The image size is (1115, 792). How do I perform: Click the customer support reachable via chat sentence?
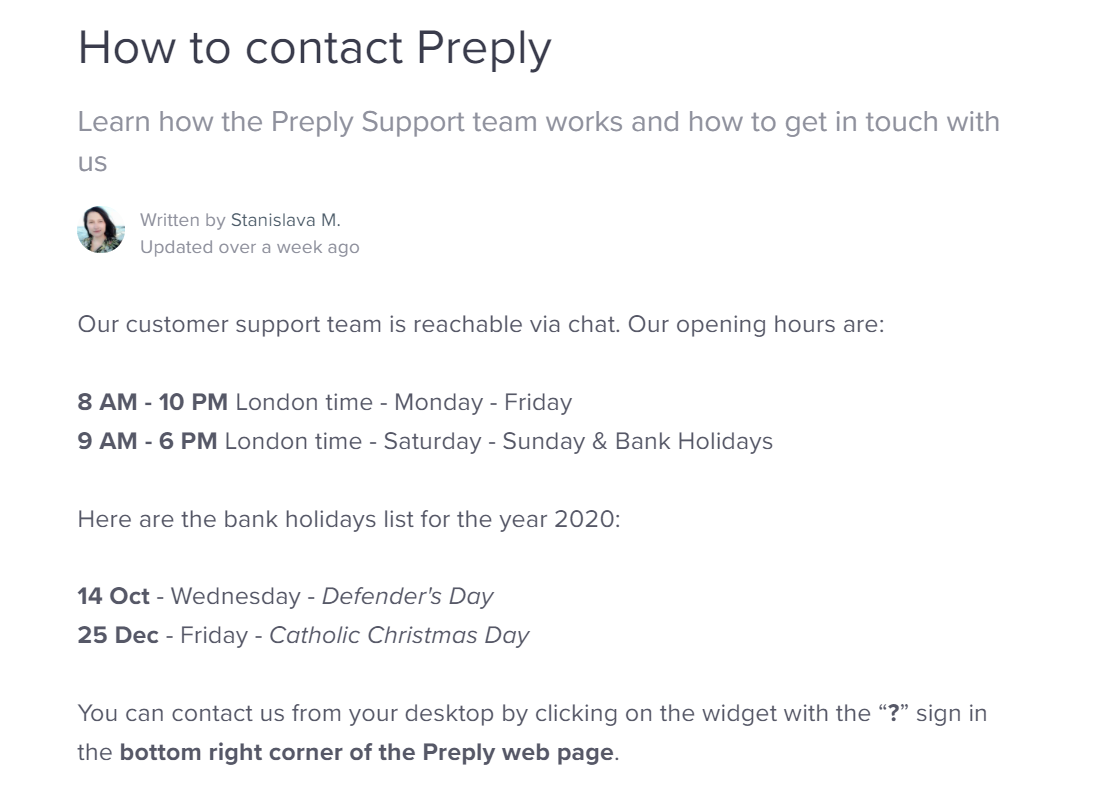(348, 324)
